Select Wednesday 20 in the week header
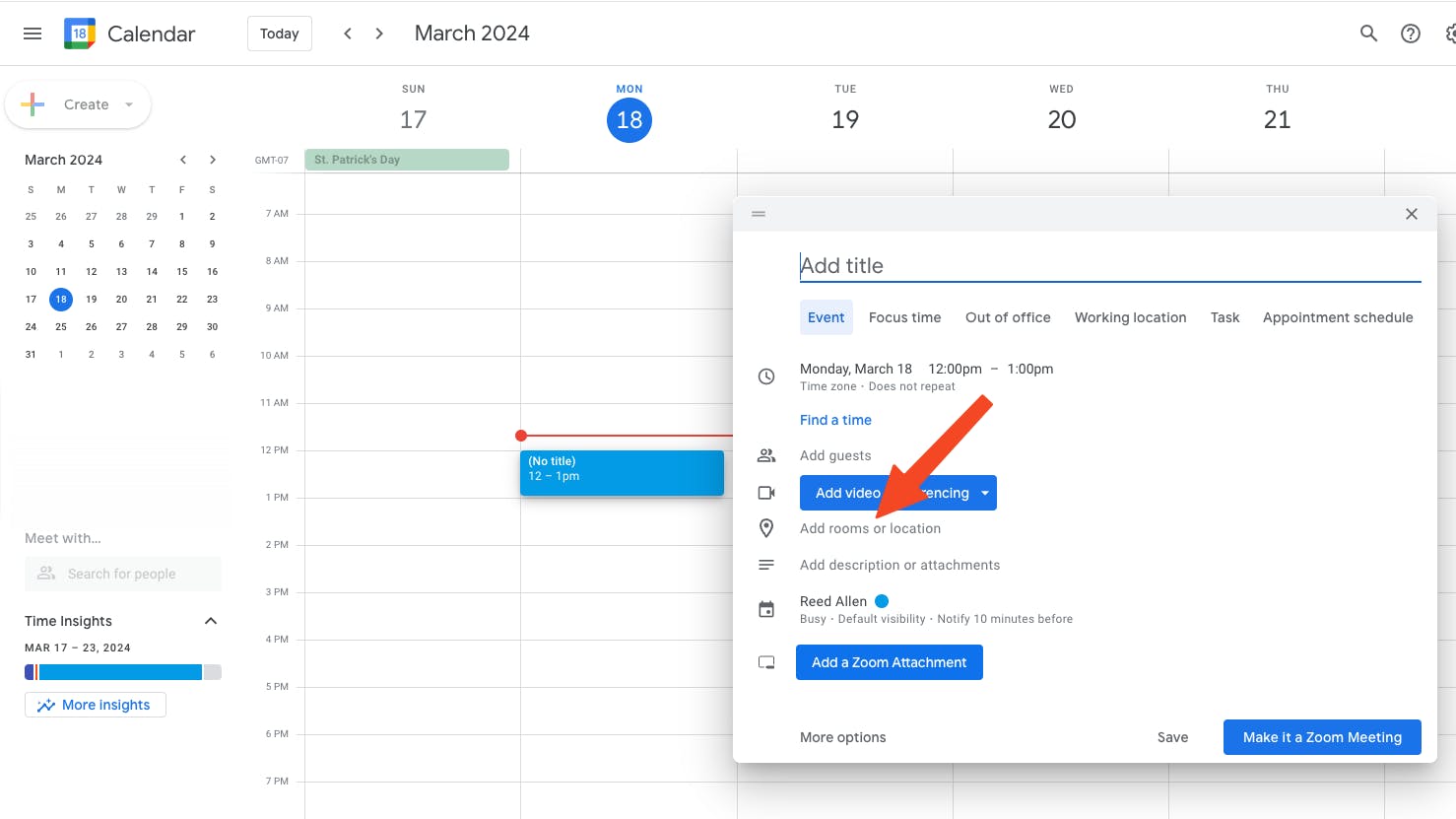Screen dimensions: 1456x819 (x=1062, y=120)
